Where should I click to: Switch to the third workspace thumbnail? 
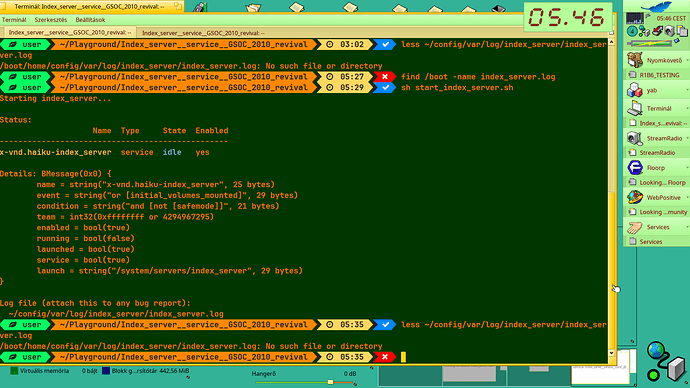[x=539, y=375]
